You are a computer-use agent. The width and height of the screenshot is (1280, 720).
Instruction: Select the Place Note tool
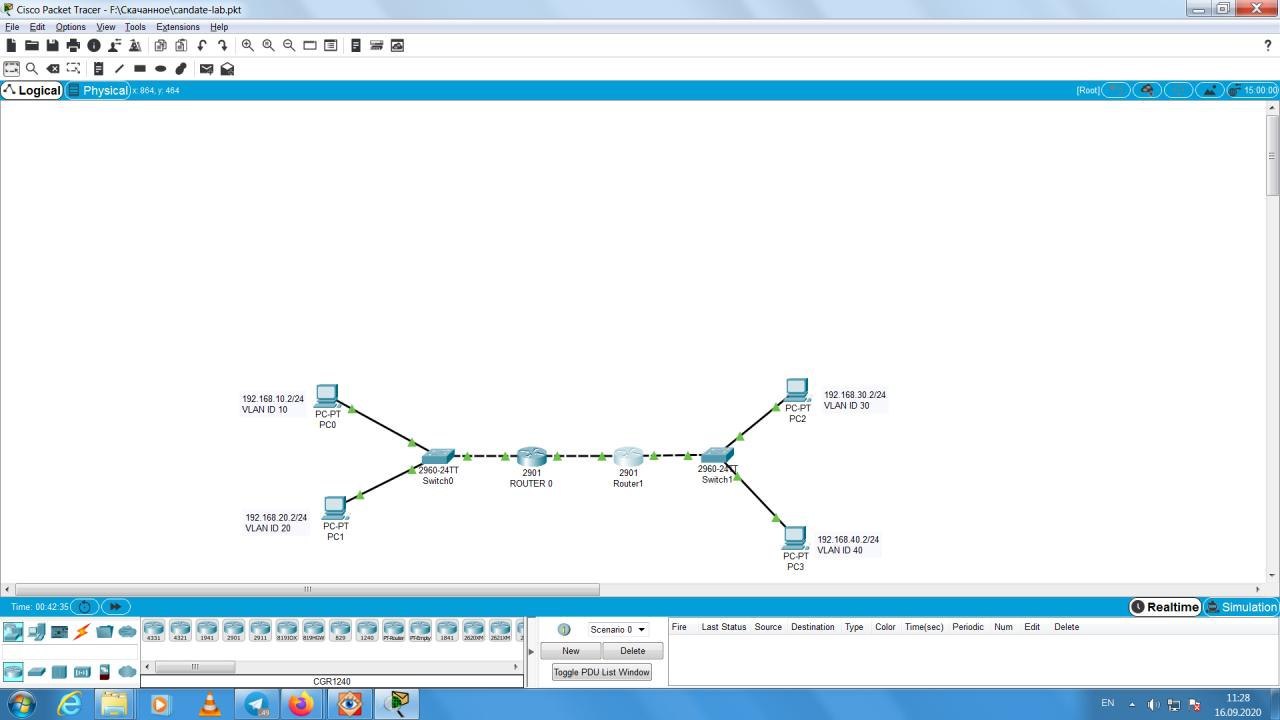coord(98,69)
